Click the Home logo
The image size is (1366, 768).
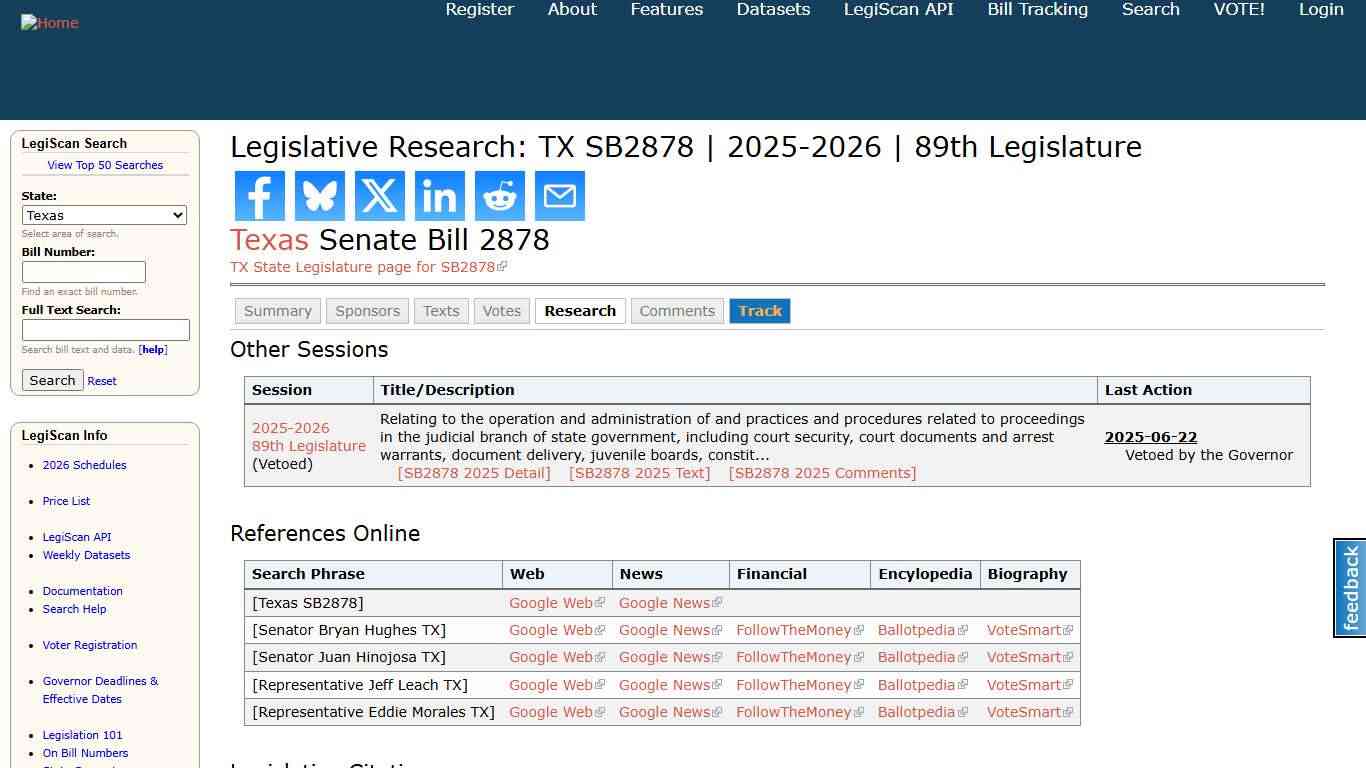click(50, 22)
